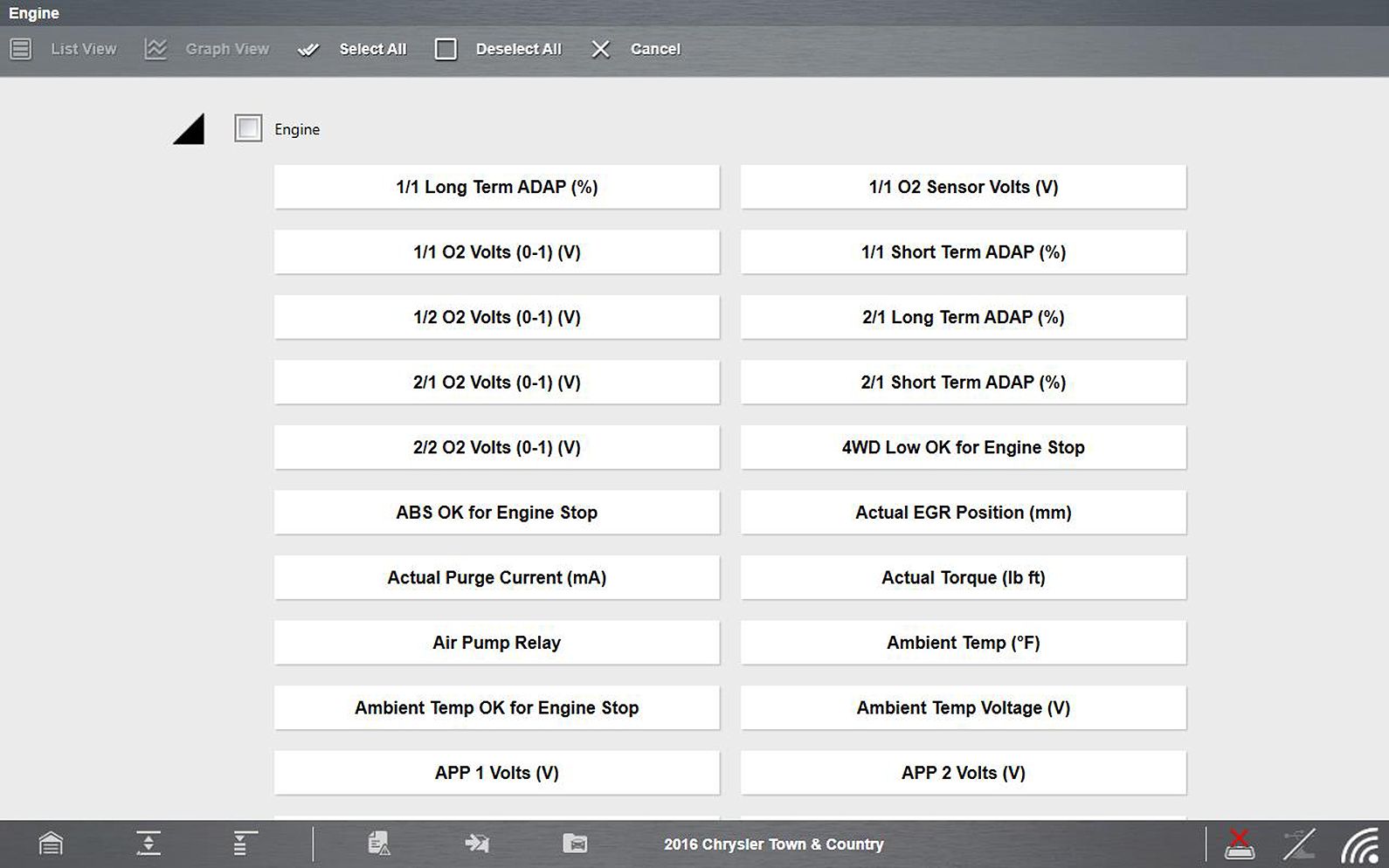Screen dimensions: 1389x868
Task: Click the 2016 Chrysler Town & Country label
Action: click(773, 844)
